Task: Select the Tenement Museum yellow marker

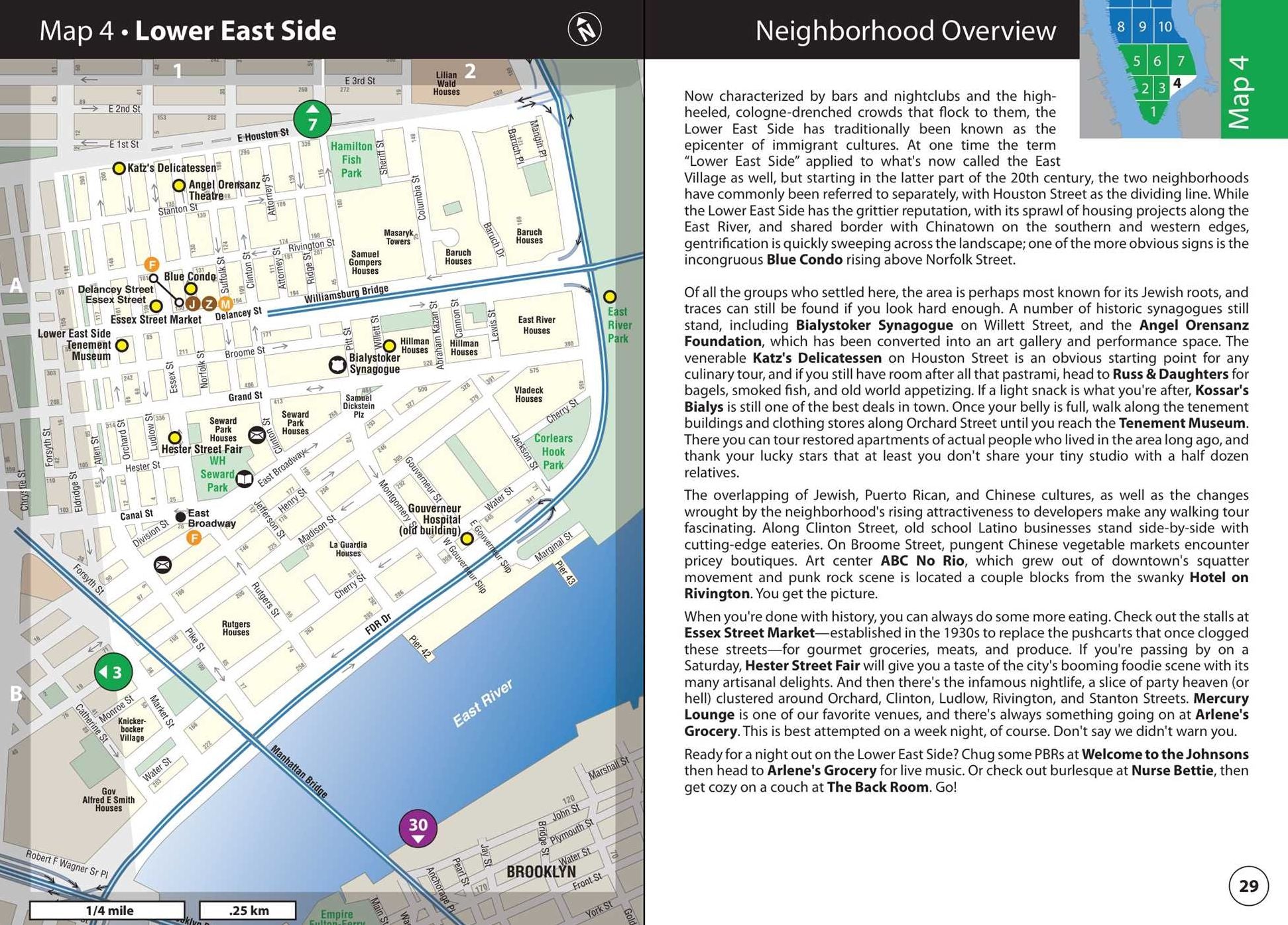Action: 122,345
